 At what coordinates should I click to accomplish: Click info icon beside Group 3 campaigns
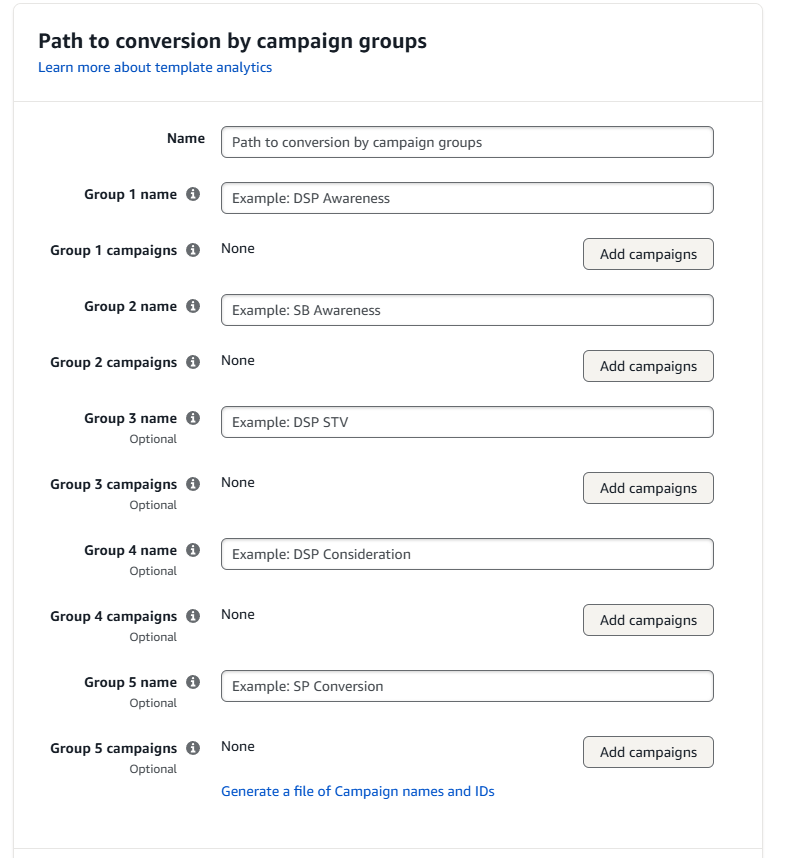click(x=193, y=485)
